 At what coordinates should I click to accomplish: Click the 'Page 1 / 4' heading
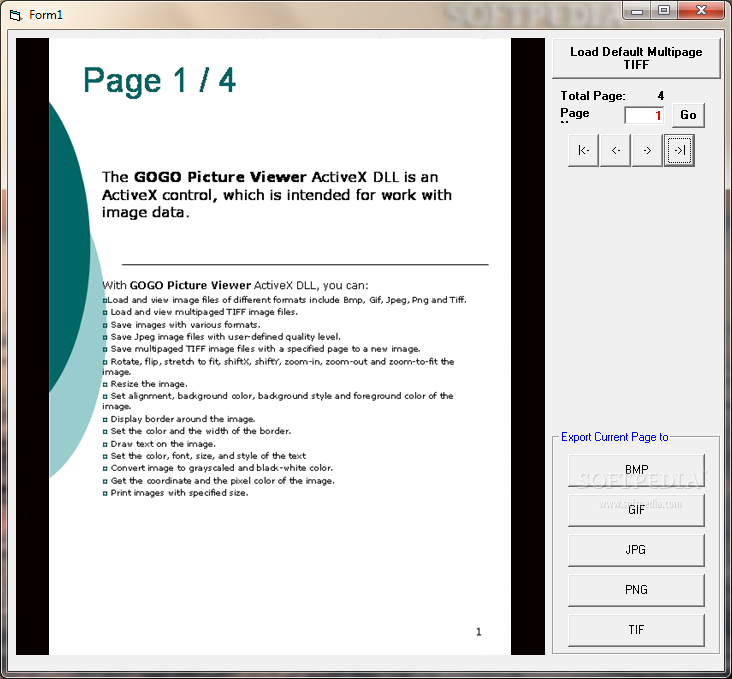point(160,81)
